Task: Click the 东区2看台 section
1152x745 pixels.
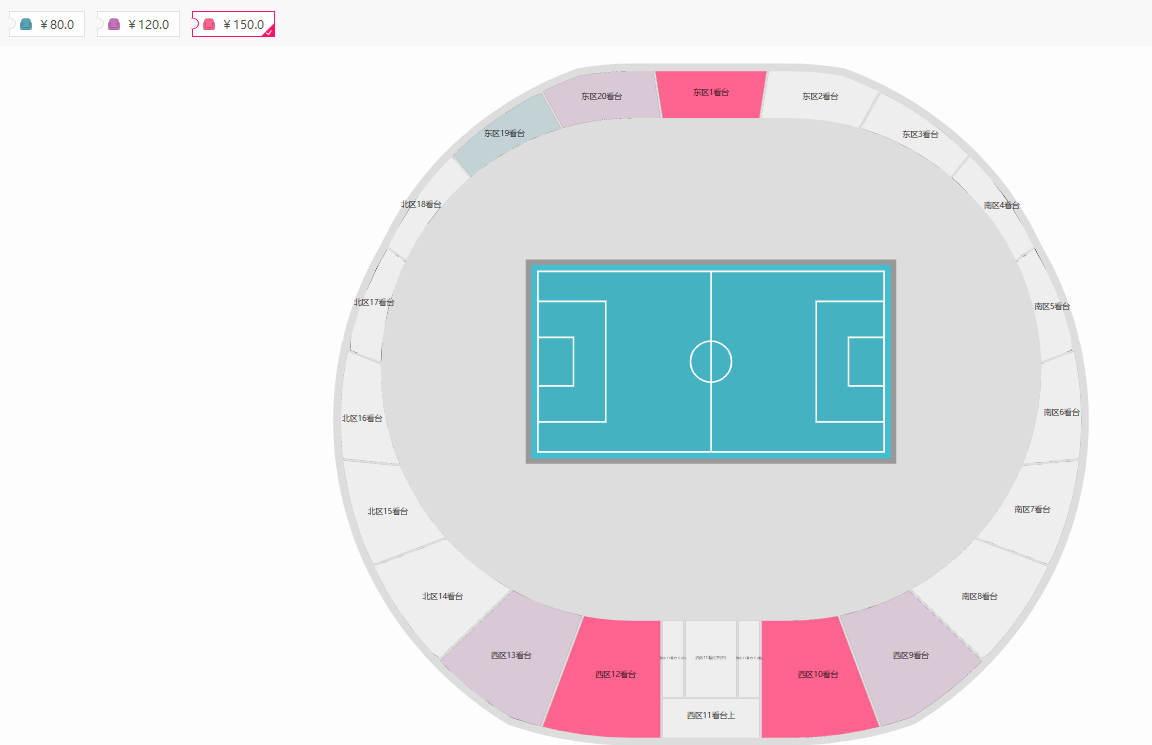Action: pyautogui.click(x=820, y=97)
